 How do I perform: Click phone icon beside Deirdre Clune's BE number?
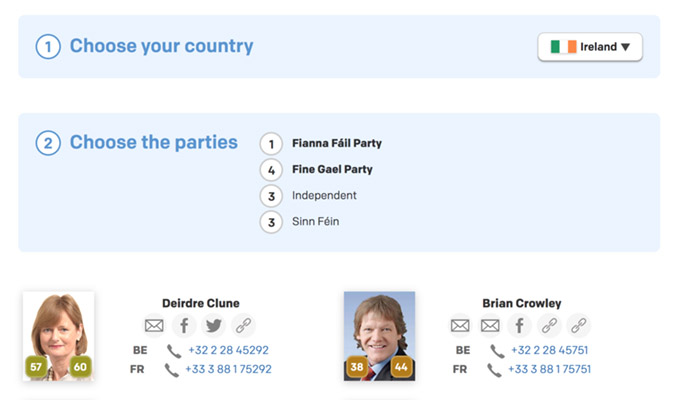coord(174,351)
